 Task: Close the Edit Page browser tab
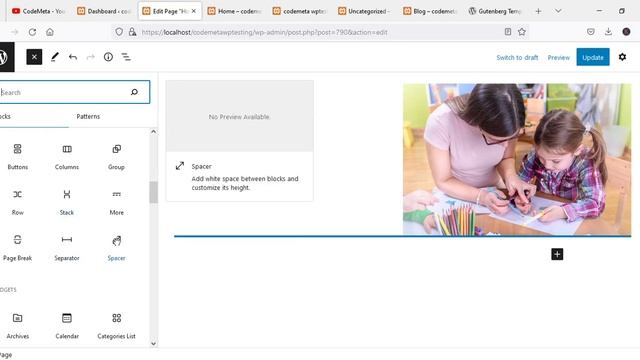(x=194, y=11)
